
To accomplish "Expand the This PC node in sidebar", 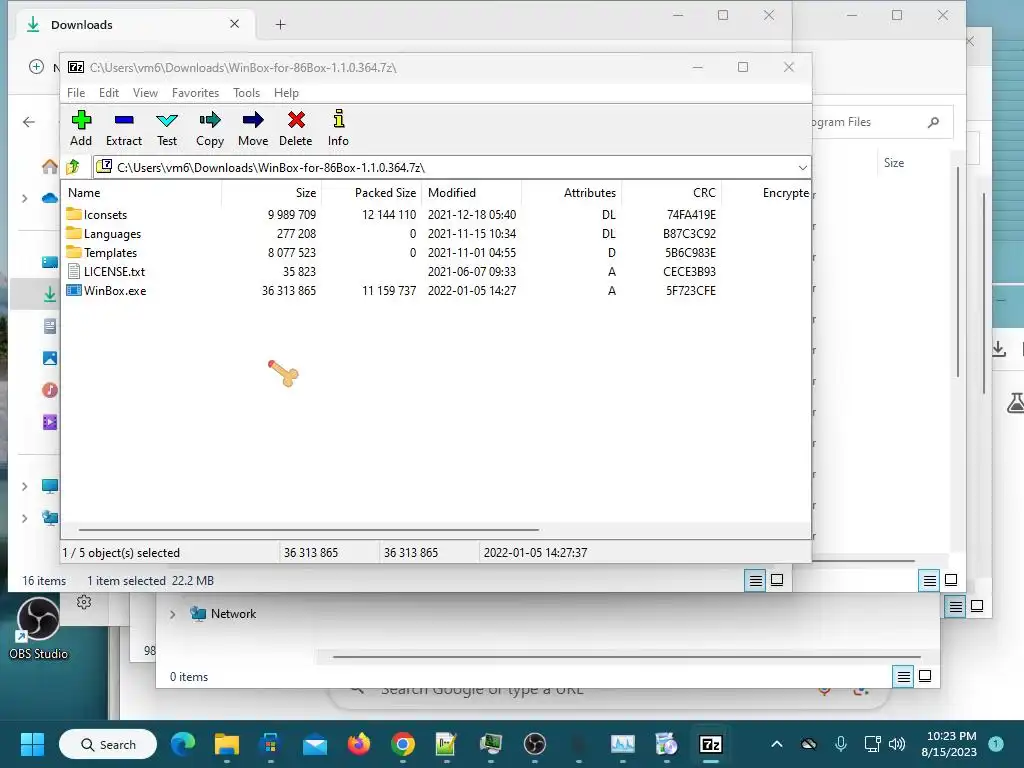I will [x=25, y=486].
